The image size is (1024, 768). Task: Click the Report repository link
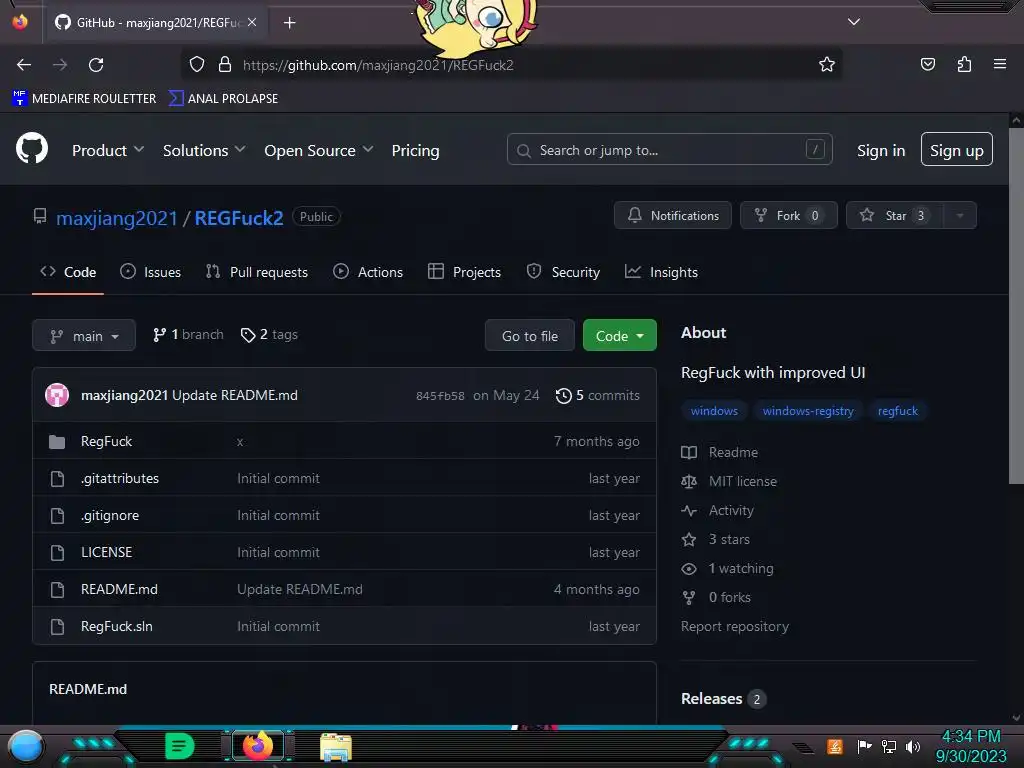(x=735, y=626)
